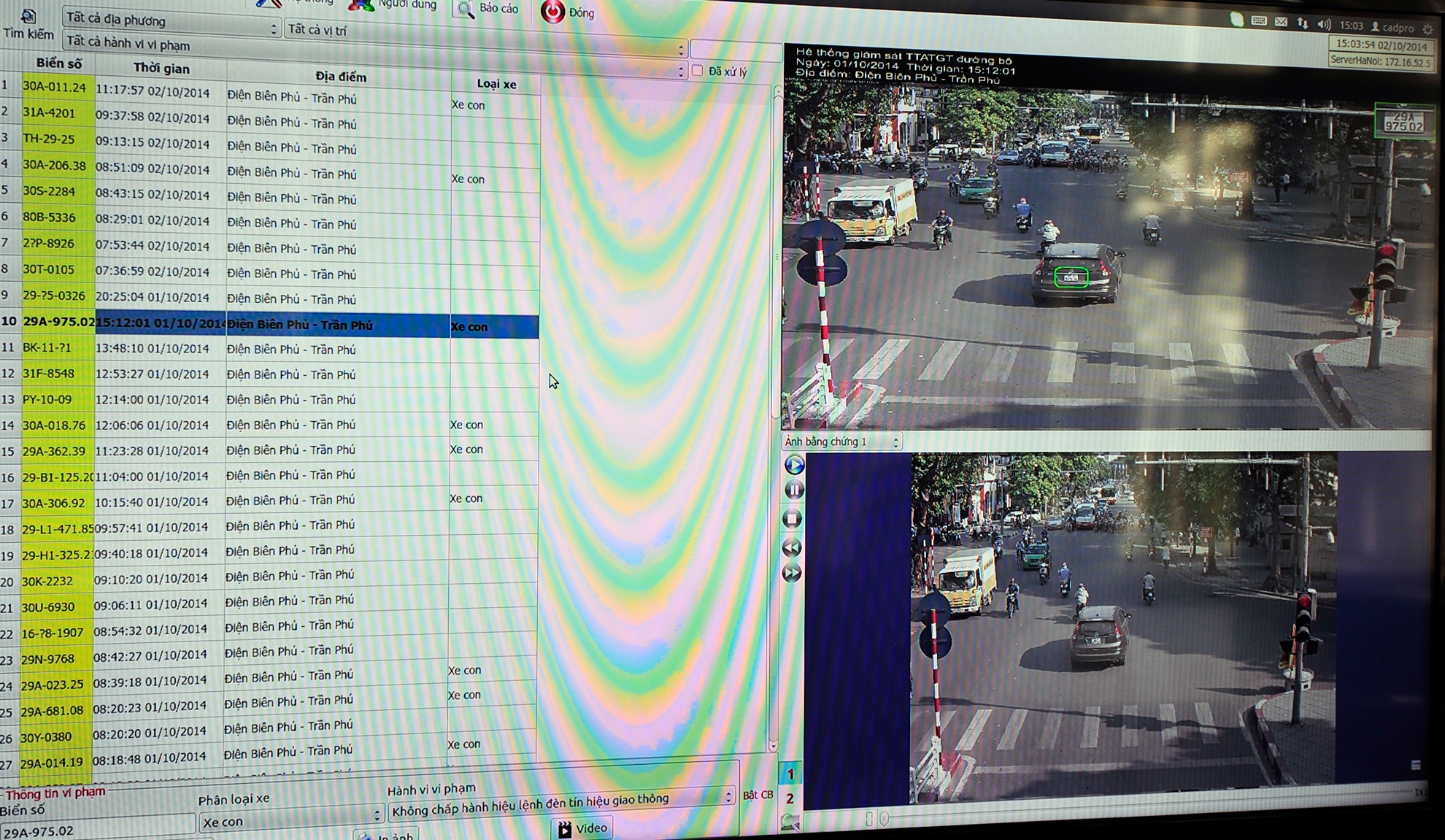Pause the evidence video playback
The height and width of the screenshot is (840, 1445).
793,490
